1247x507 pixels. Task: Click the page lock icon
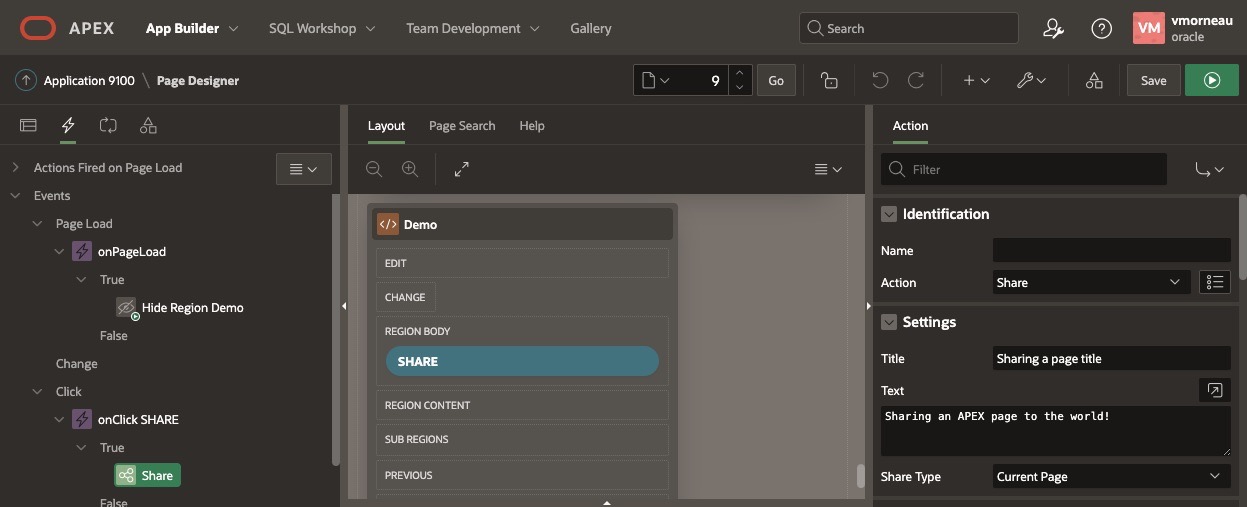[x=828, y=81]
